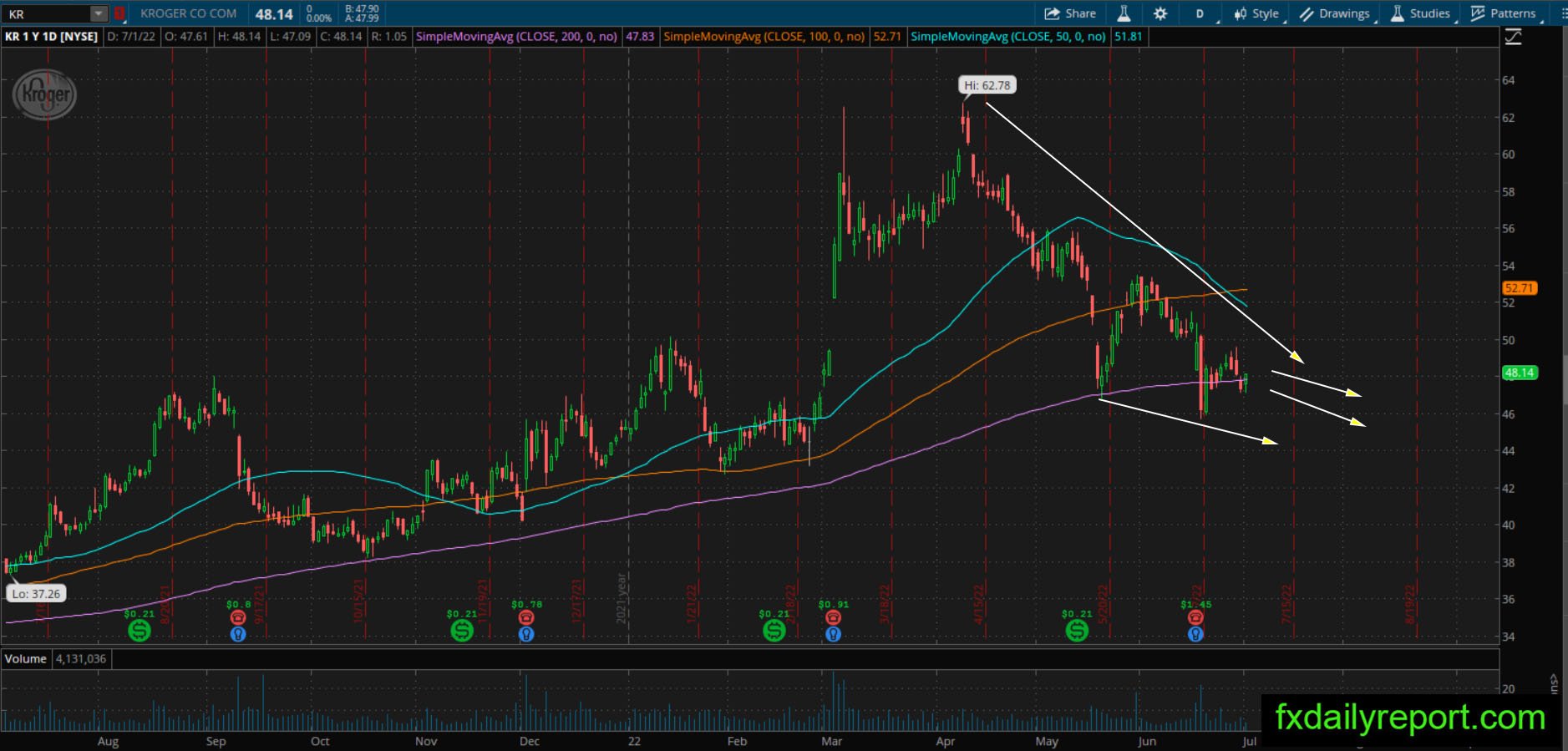The width and height of the screenshot is (1568, 751).
Task: Click the volume value 4,131,036
Action: 81,659
